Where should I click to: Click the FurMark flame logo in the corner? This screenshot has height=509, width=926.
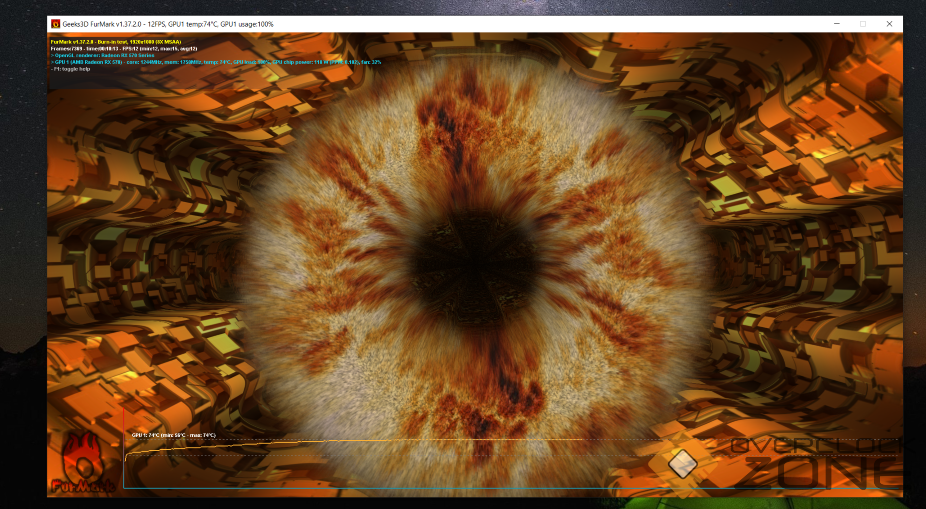tap(83, 462)
